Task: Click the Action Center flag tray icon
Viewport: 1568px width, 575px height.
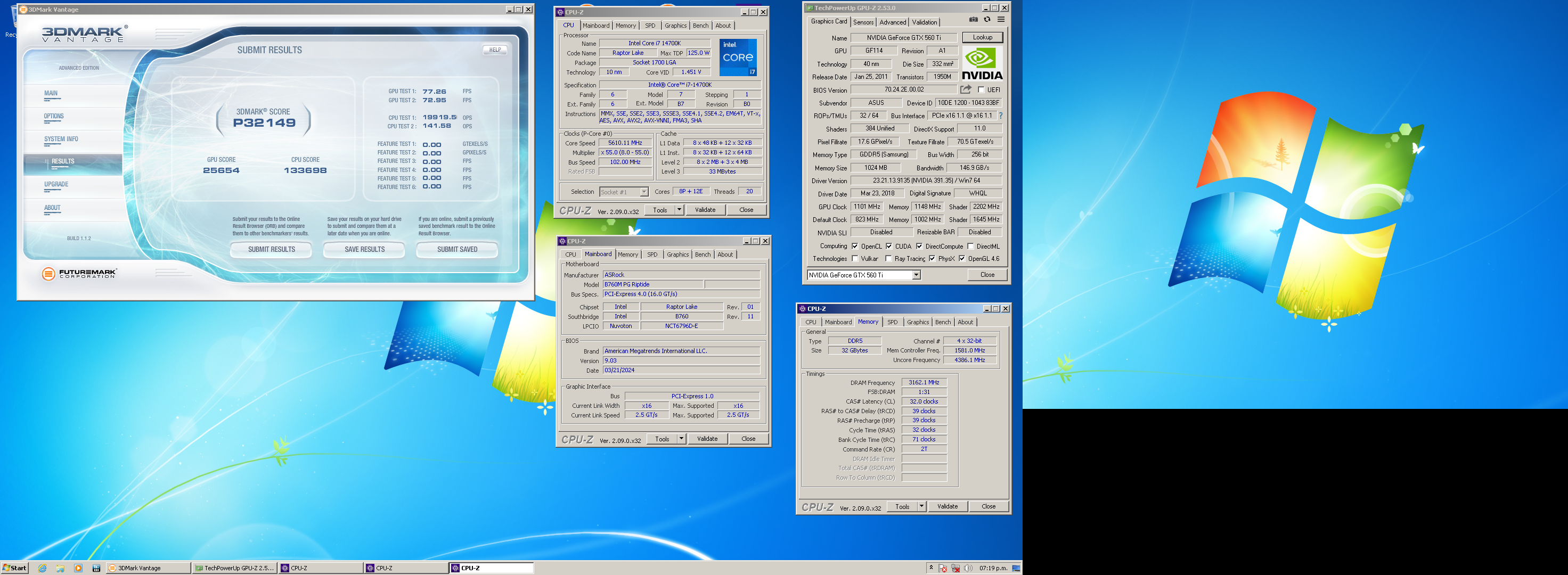Action: pyautogui.click(x=943, y=568)
